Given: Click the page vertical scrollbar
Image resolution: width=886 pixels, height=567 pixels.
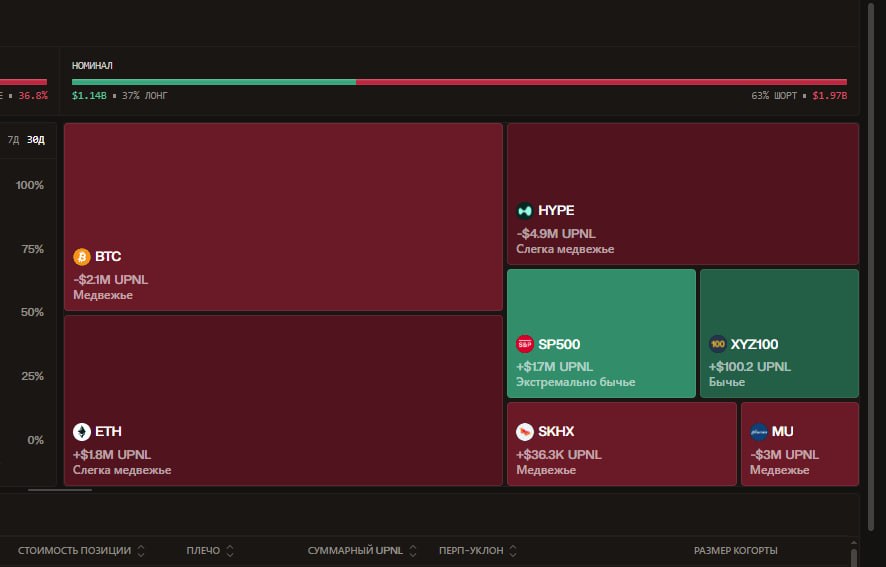Looking at the screenshot, I should pos(872,266).
